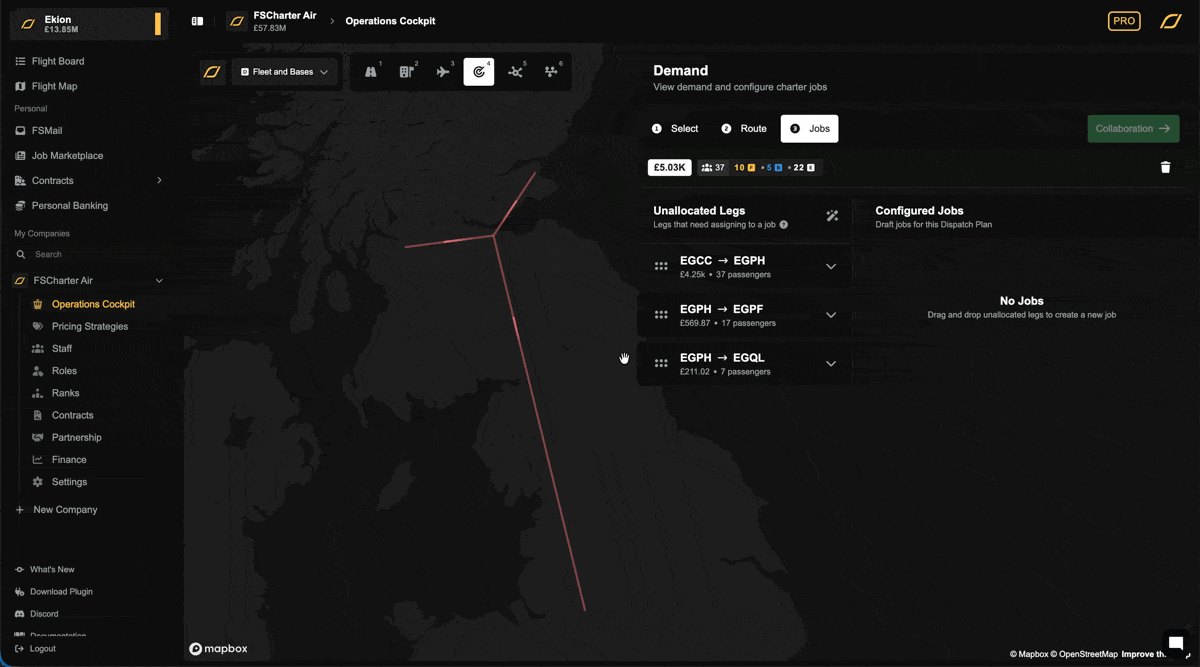Screen dimensions: 1200x667
Task: Click the building and flag bases icon
Action: click(407, 72)
